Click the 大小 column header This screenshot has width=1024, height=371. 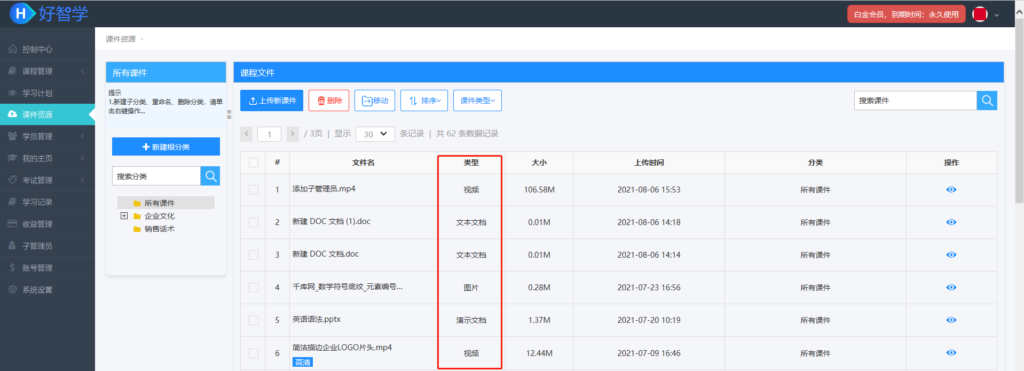(x=539, y=163)
